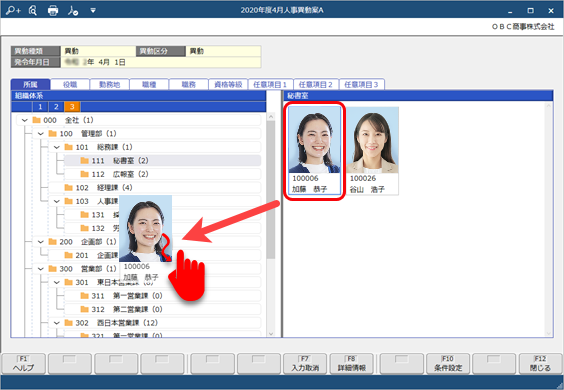The width and height of the screenshot is (564, 390).
Task: Open the search/preview magnifier icon
Action: 33,10
